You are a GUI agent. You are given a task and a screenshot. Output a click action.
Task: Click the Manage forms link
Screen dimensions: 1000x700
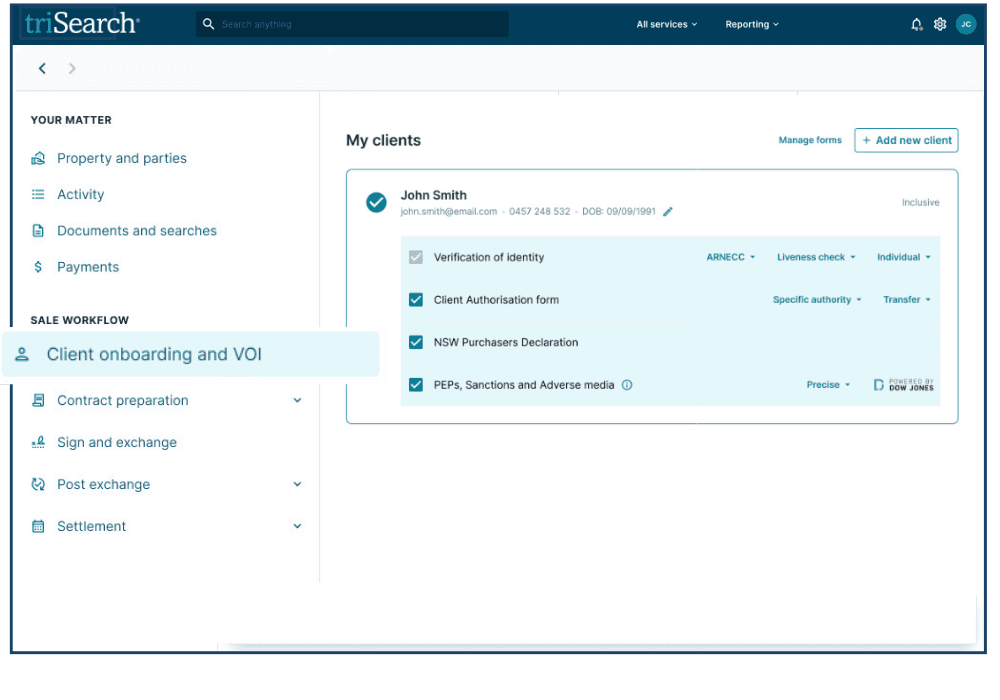pos(810,141)
